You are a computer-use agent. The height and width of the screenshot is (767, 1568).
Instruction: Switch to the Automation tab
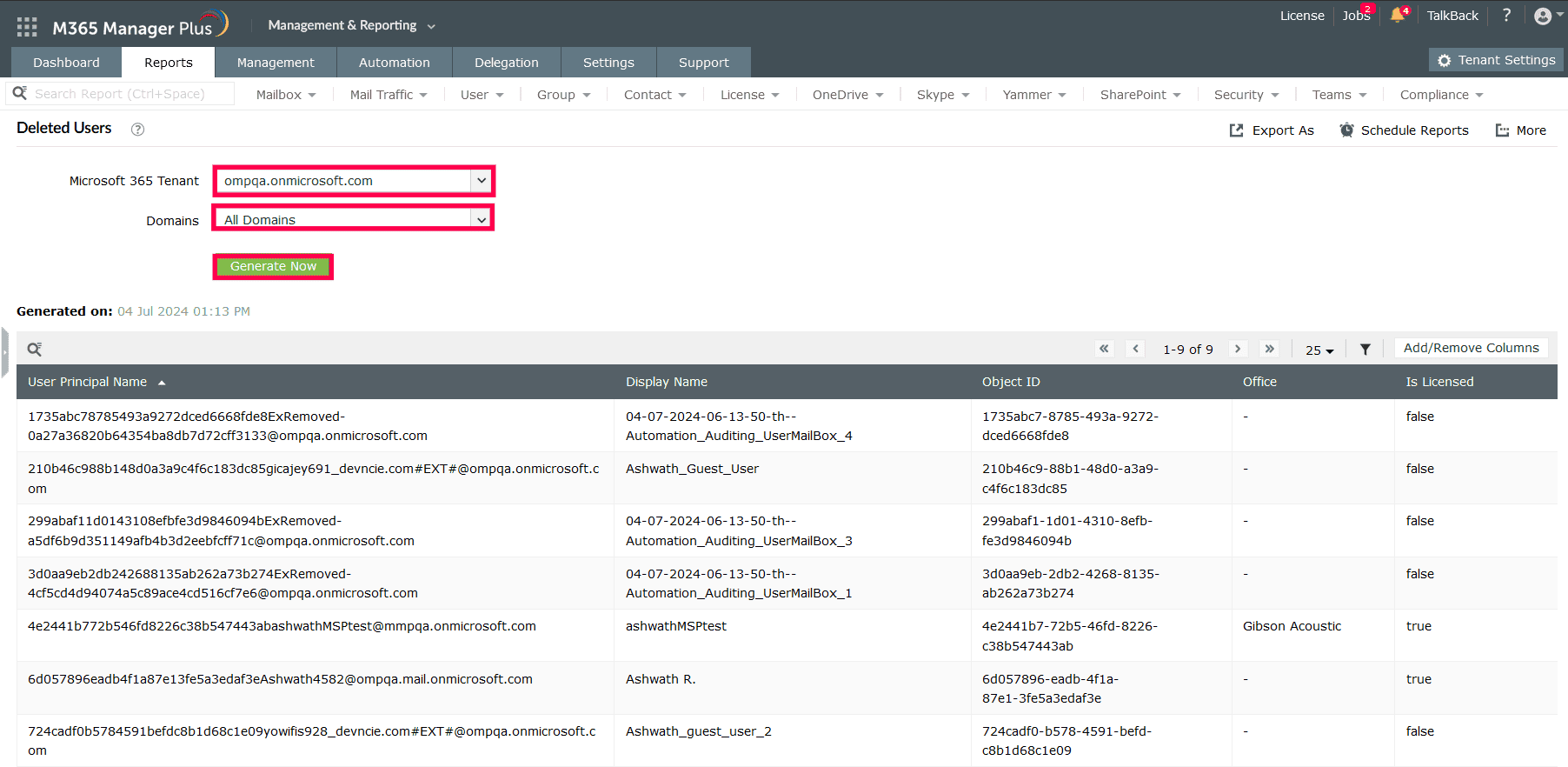click(395, 63)
